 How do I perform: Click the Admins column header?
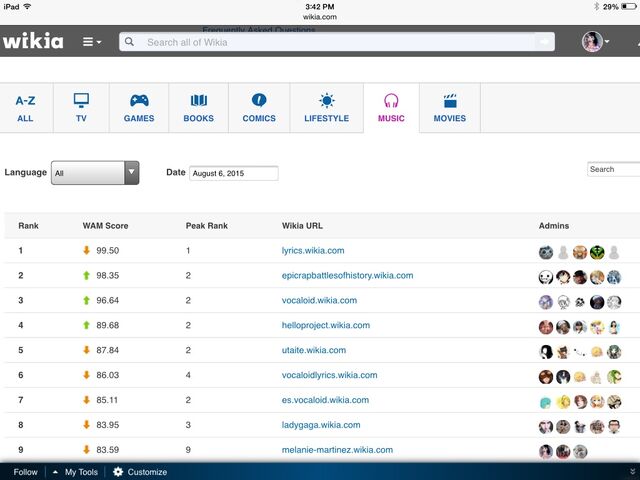(553, 226)
